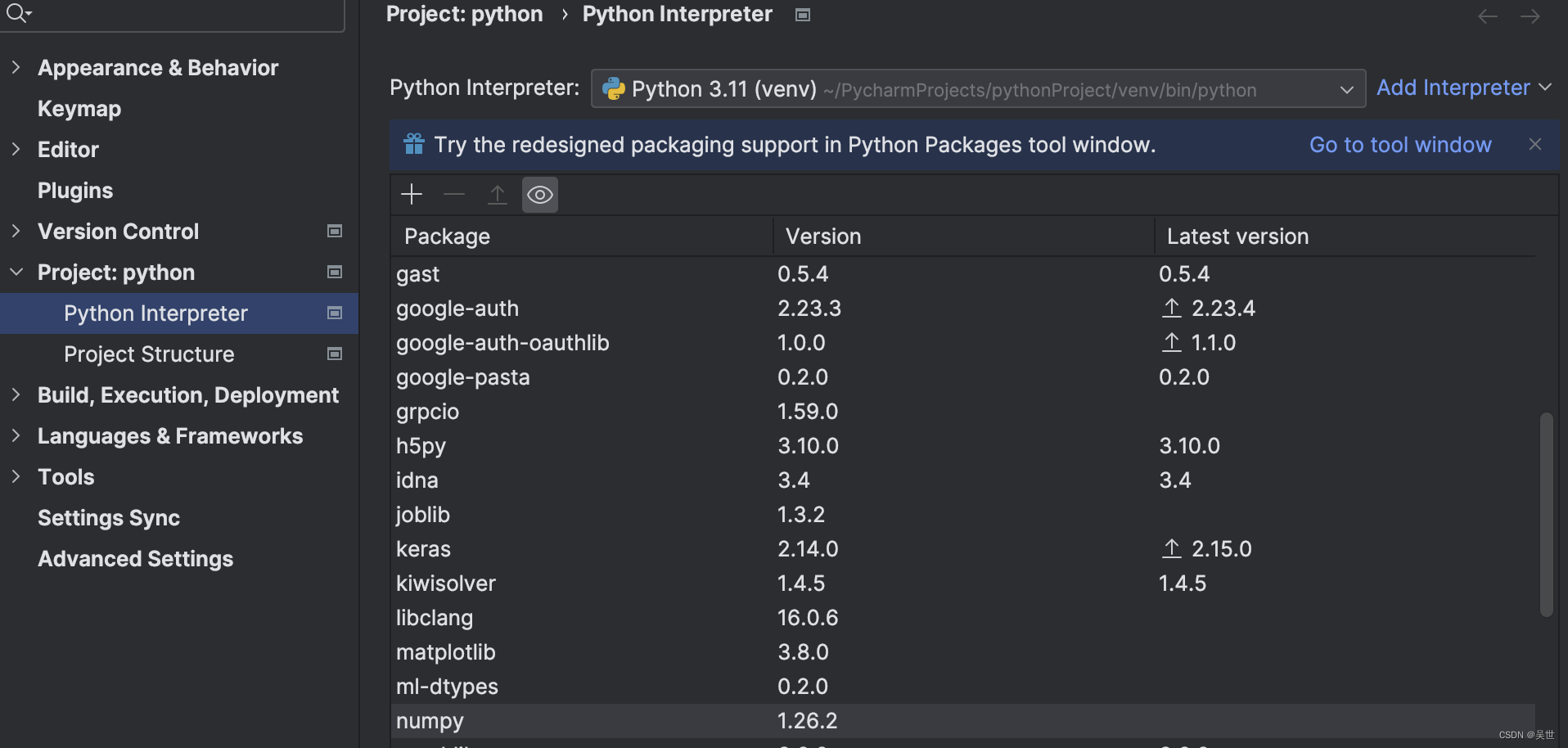Click the gift icon in the banner
This screenshot has height=748, width=1568.
coord(414,144)
